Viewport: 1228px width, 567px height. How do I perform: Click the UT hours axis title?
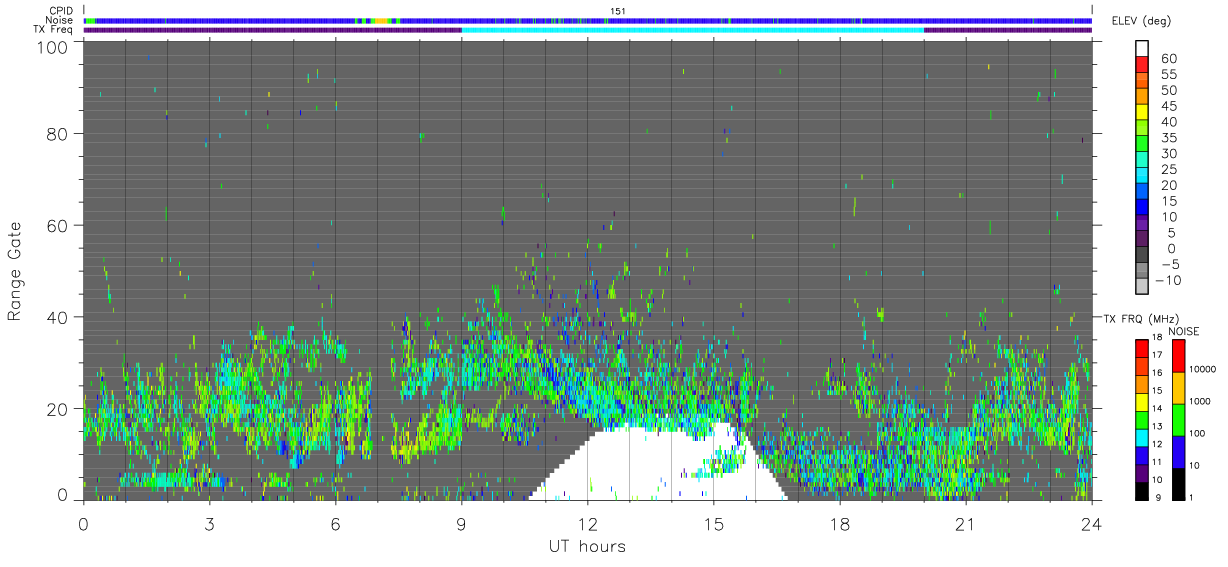click(x=586, y=547)
